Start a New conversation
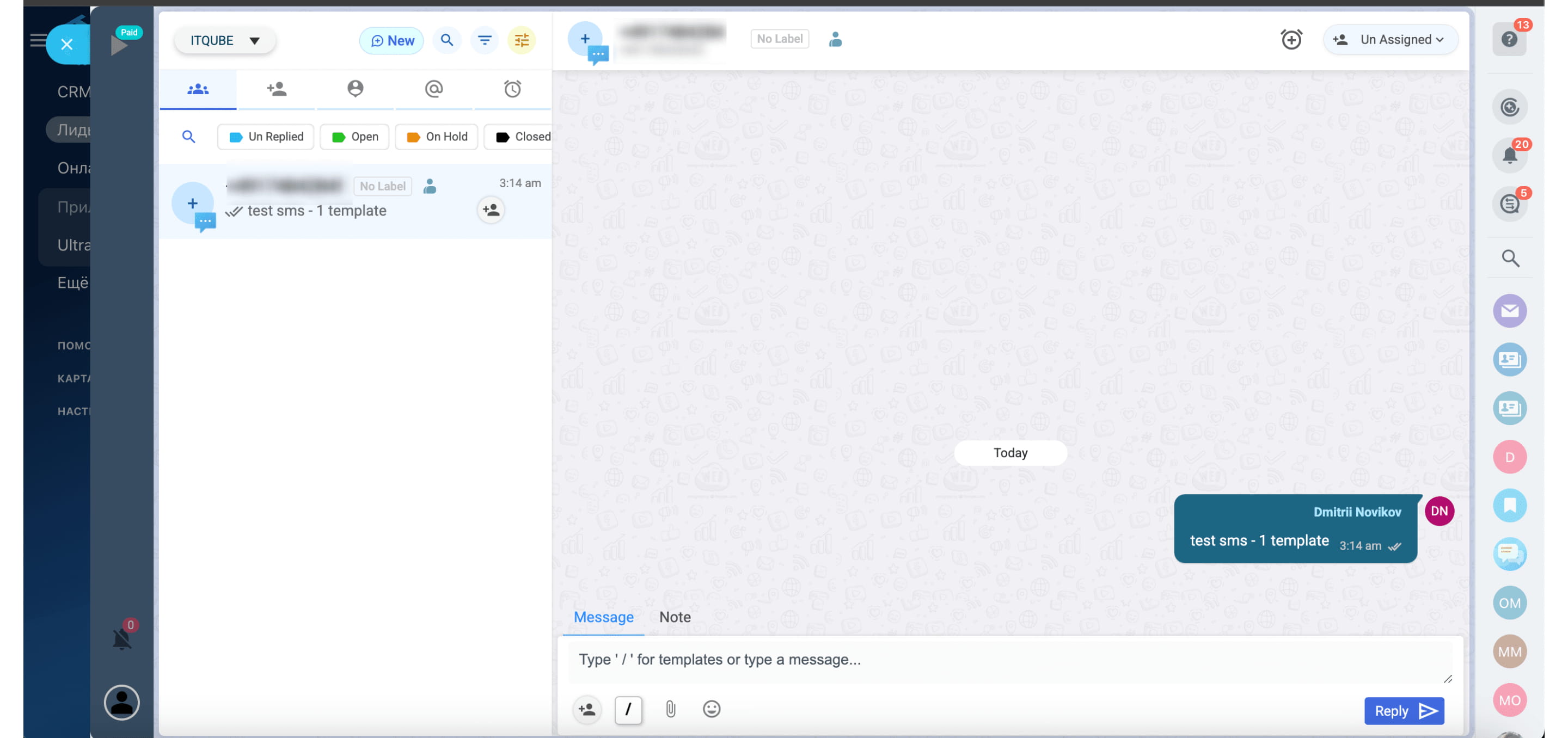The image size is (1568, 738). point(391,41)
